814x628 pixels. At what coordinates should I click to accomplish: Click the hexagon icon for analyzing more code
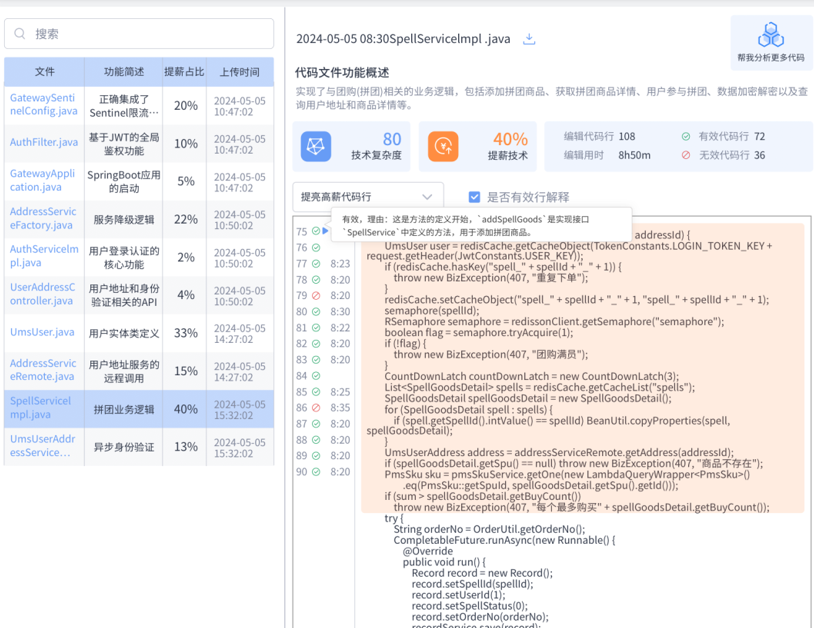coord(770,35)
